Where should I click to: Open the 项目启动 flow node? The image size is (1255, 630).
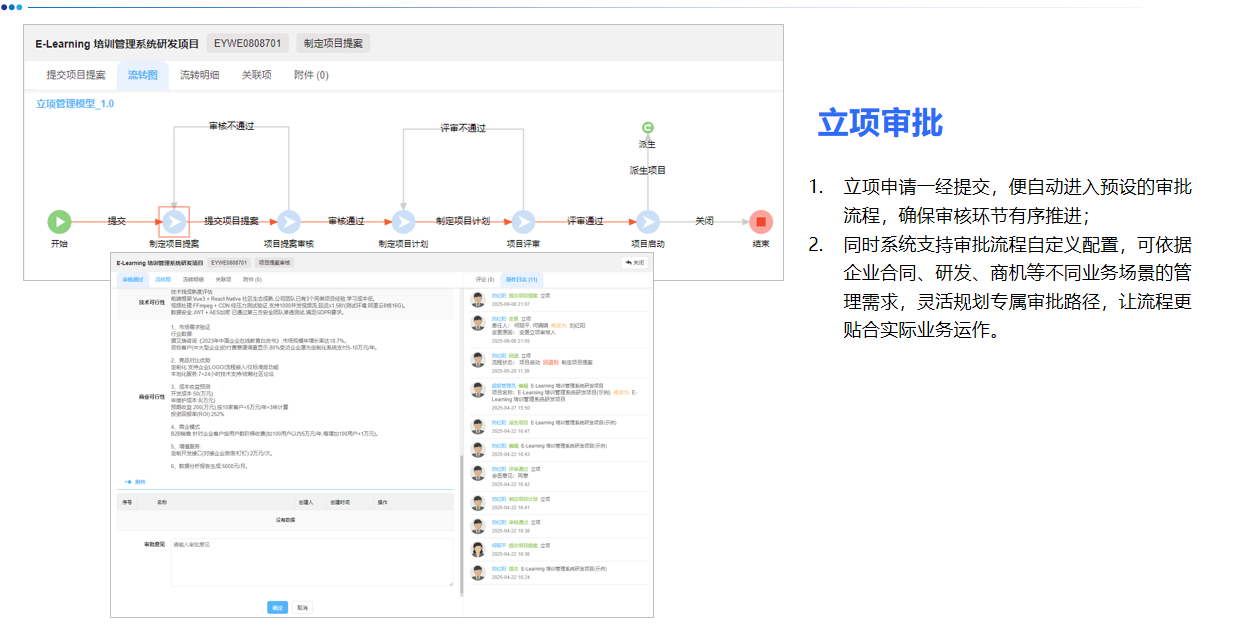648,221
